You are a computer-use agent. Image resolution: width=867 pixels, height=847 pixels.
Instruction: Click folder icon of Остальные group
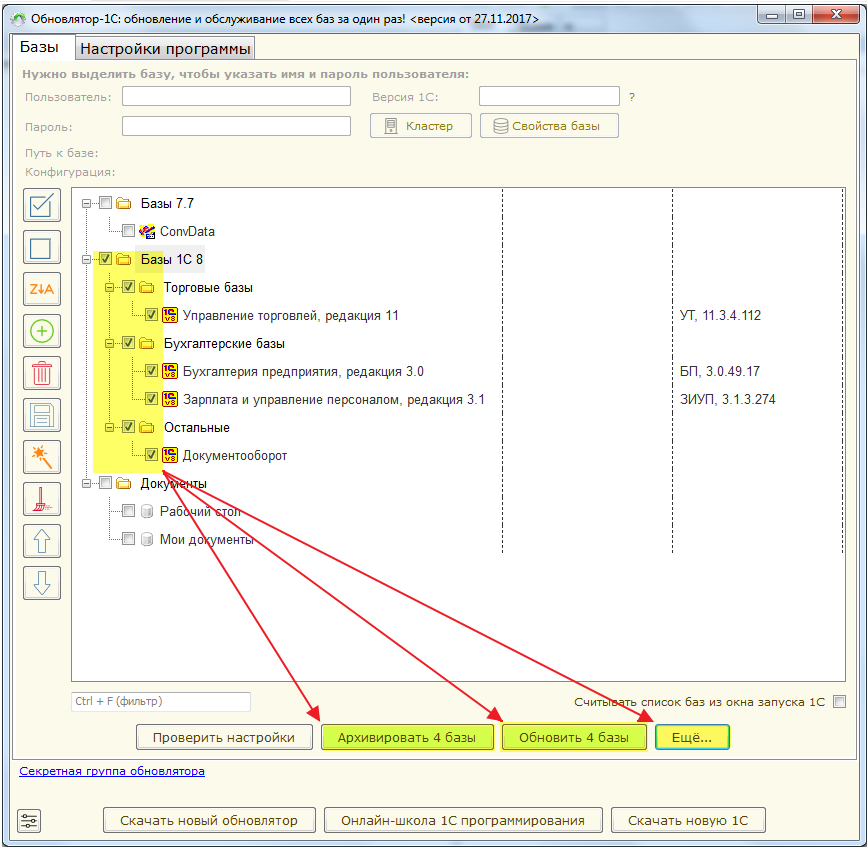click(147, 427)
